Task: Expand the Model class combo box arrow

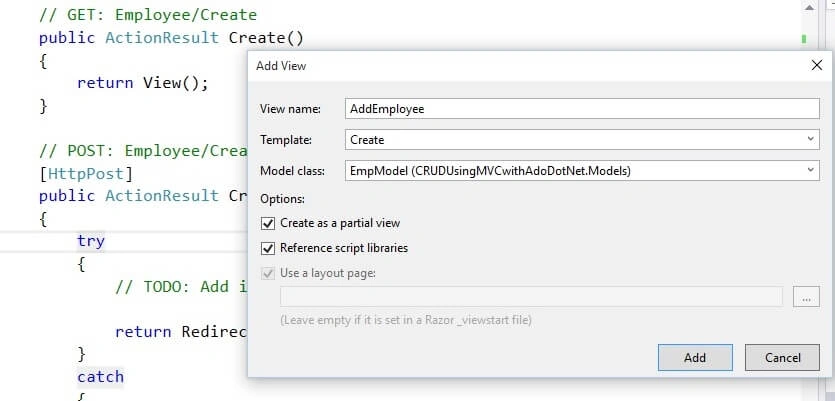Action: 811,170
